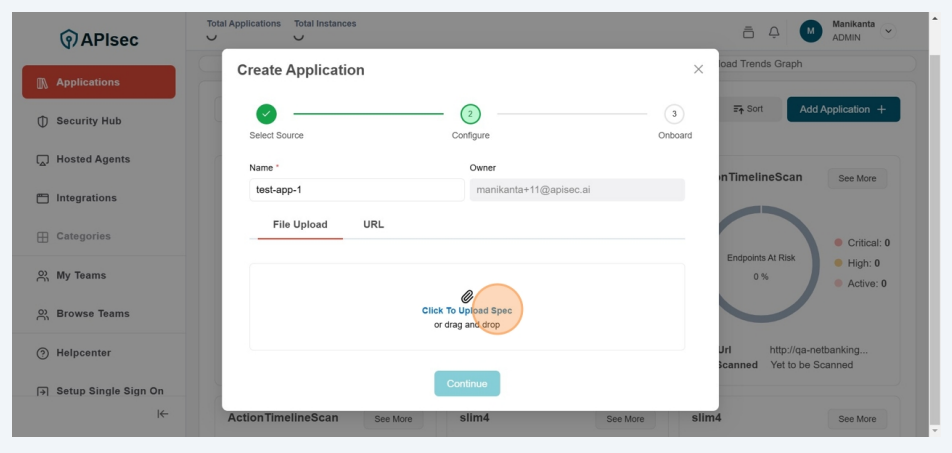The image size is (952, 453).
Task: Go back to Select Source step
Action: click(x=265, y=114)
